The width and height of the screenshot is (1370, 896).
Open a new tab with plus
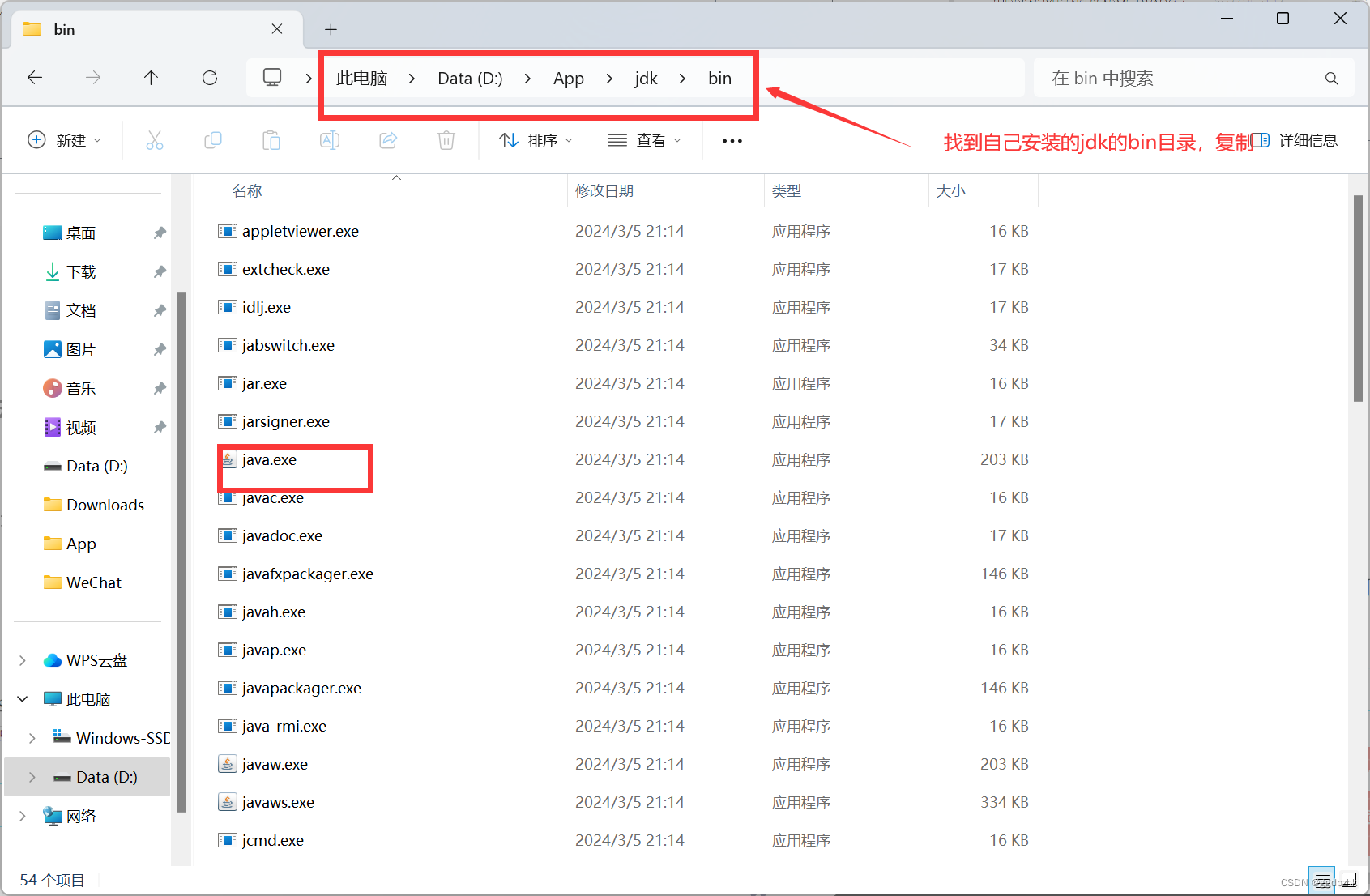pos(331,30)
